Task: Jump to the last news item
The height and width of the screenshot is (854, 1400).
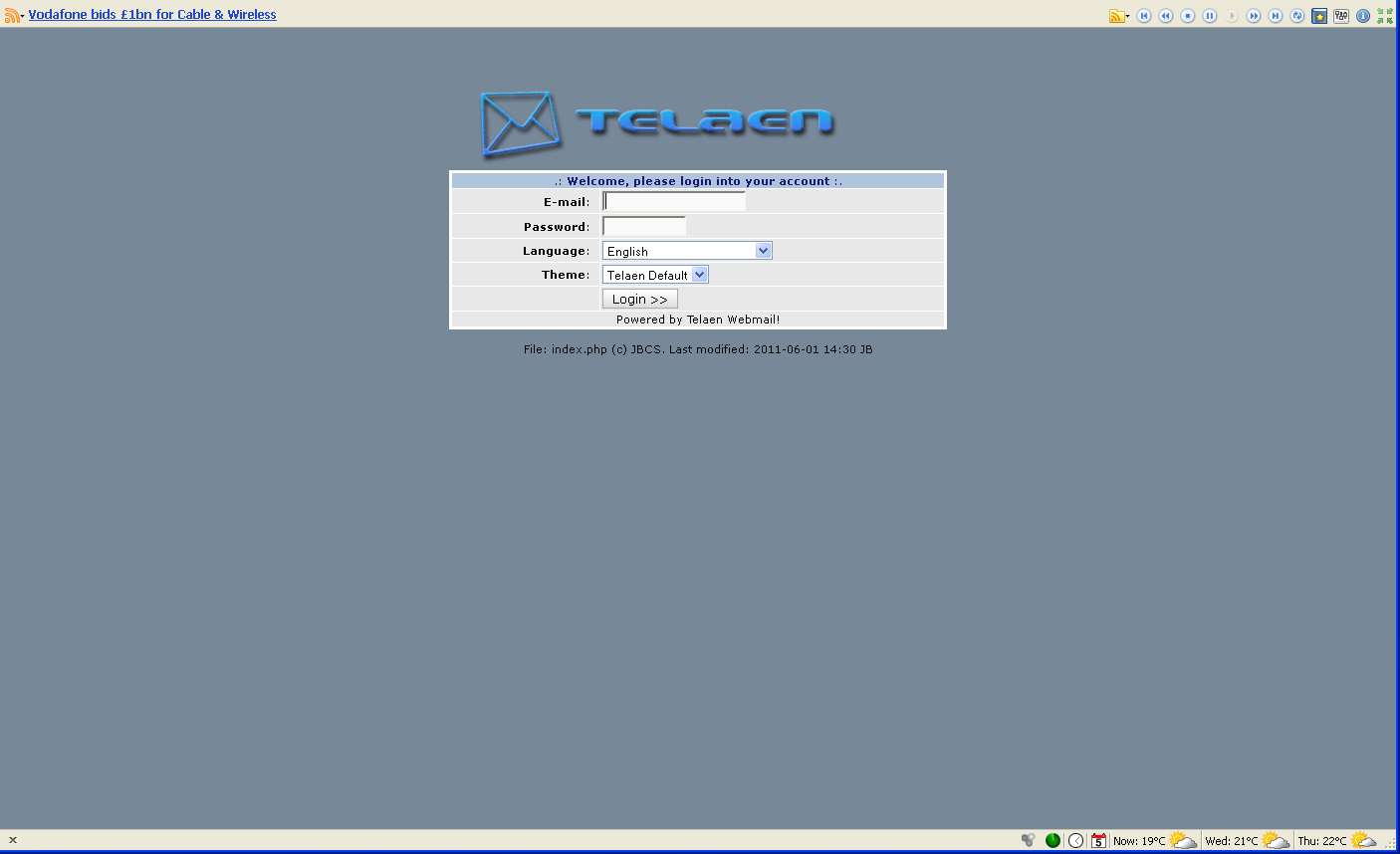Action: point(1276,16)
